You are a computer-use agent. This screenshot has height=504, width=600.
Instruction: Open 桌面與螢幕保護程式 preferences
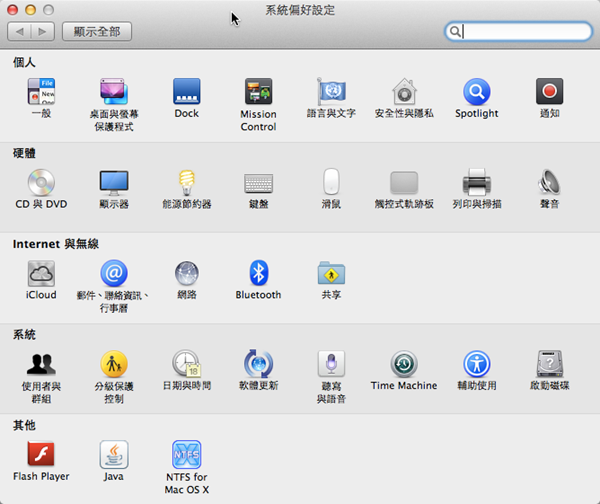point(114,92)
